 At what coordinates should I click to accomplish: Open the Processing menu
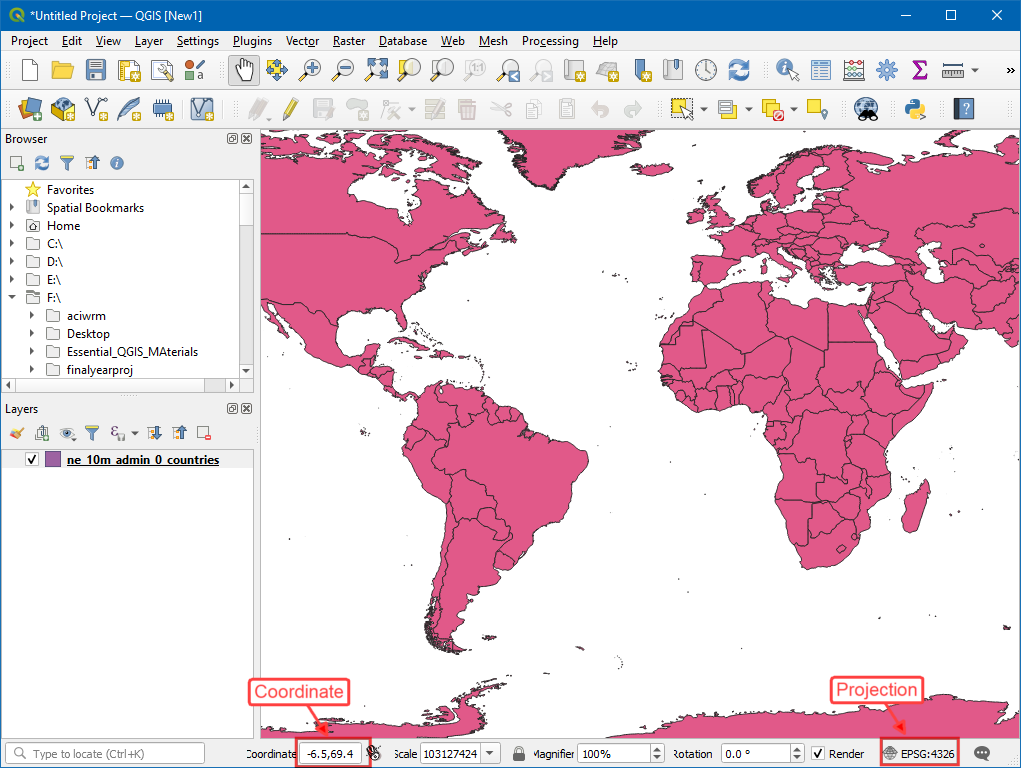[x=549, y=41]
